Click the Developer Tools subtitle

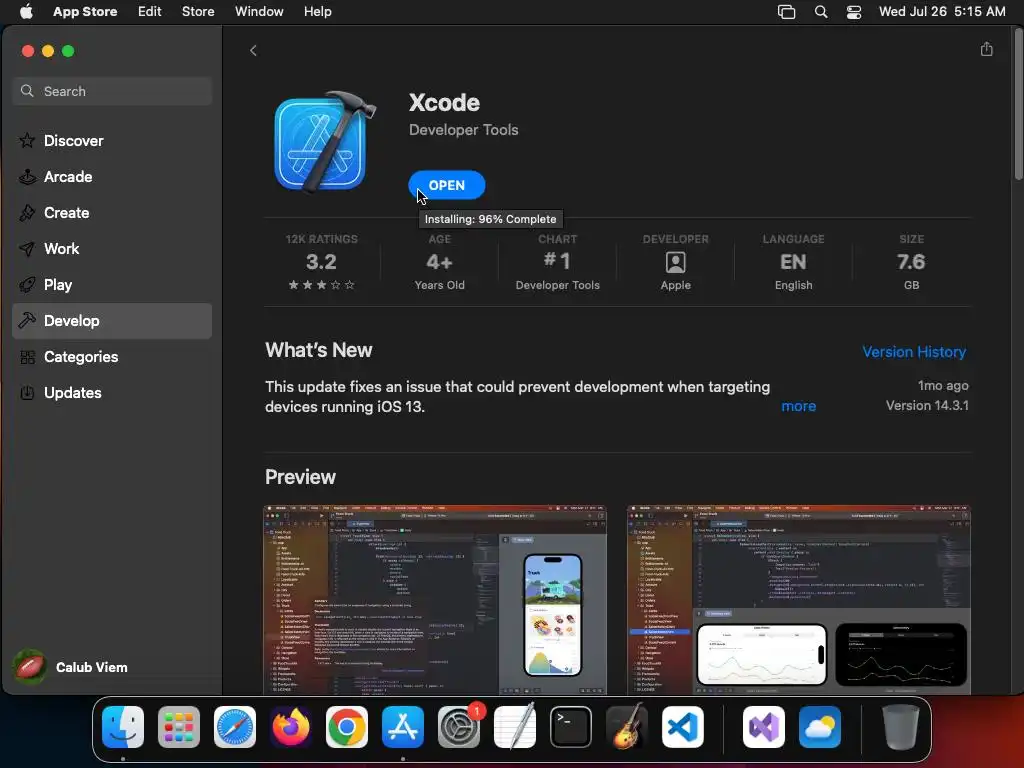coord(464,130)
